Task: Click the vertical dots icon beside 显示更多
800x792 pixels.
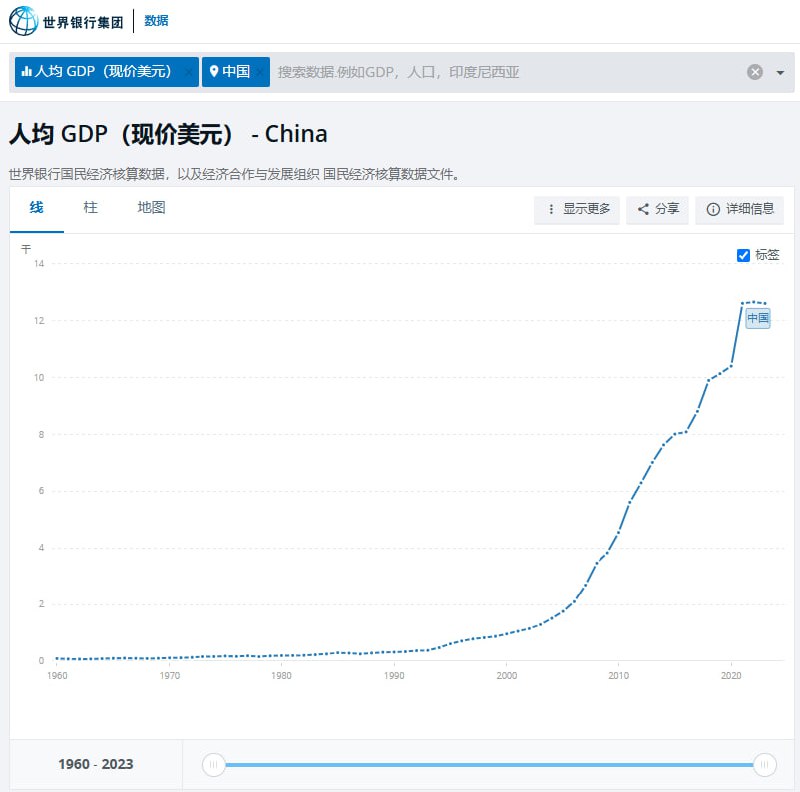Action: pos(552,210)
